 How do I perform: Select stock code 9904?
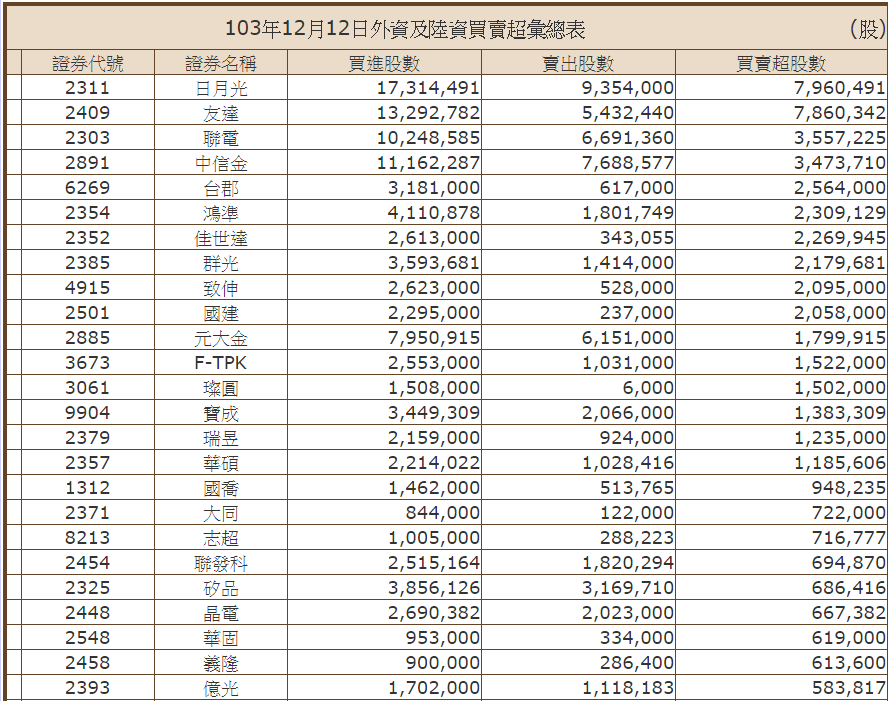(88, 413)
